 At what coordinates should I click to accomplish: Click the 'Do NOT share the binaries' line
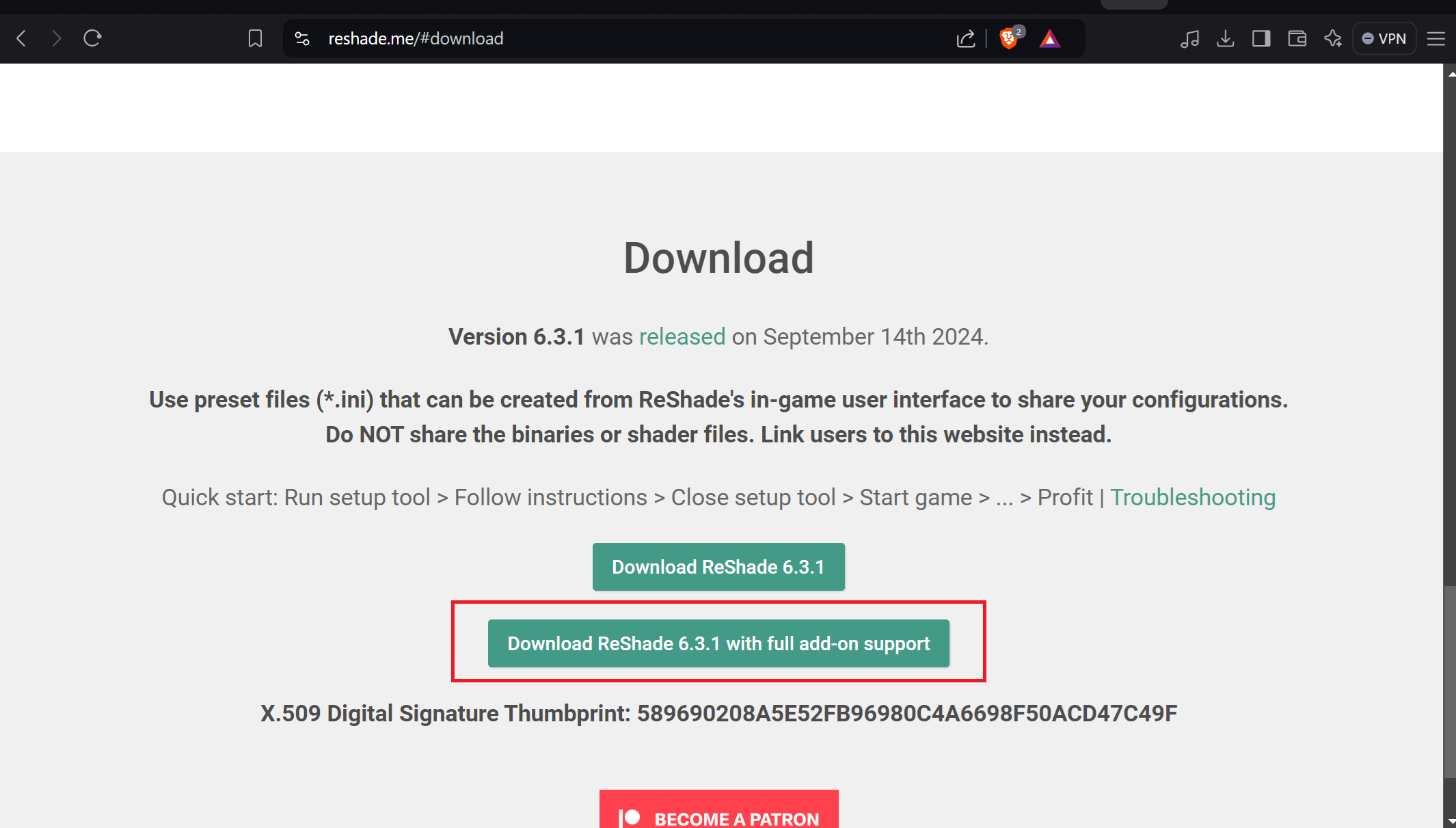click(x=718, y=434)
